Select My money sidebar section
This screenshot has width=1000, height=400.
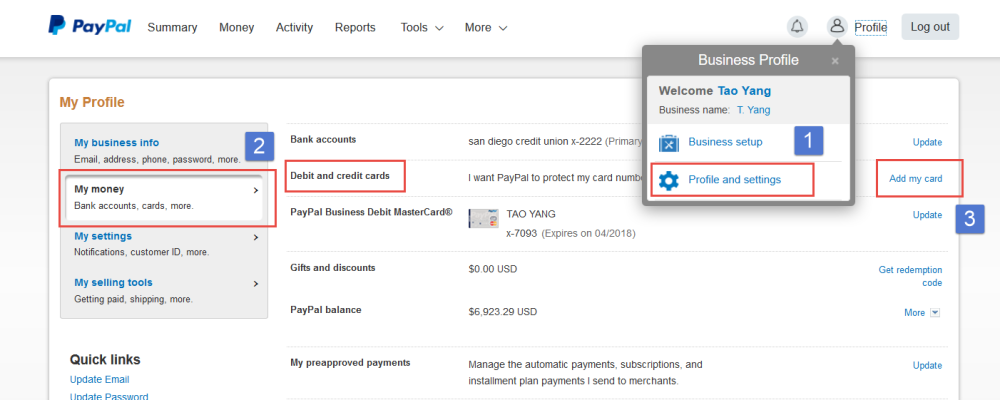(x=164, y=197)
